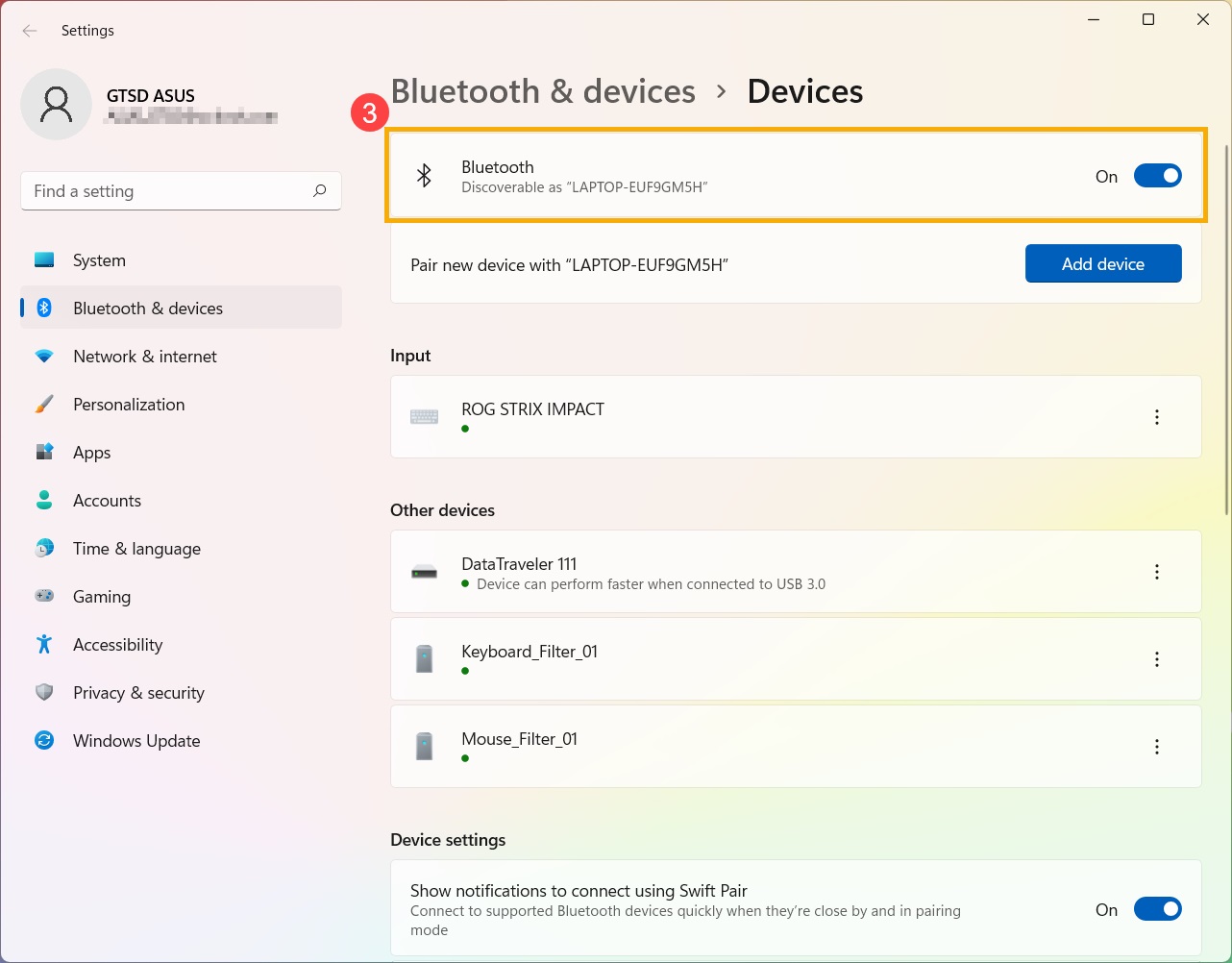Click the USB 3.0 faster connection message
Viewport: 1232px width, 963px height.
pos(651,584)
